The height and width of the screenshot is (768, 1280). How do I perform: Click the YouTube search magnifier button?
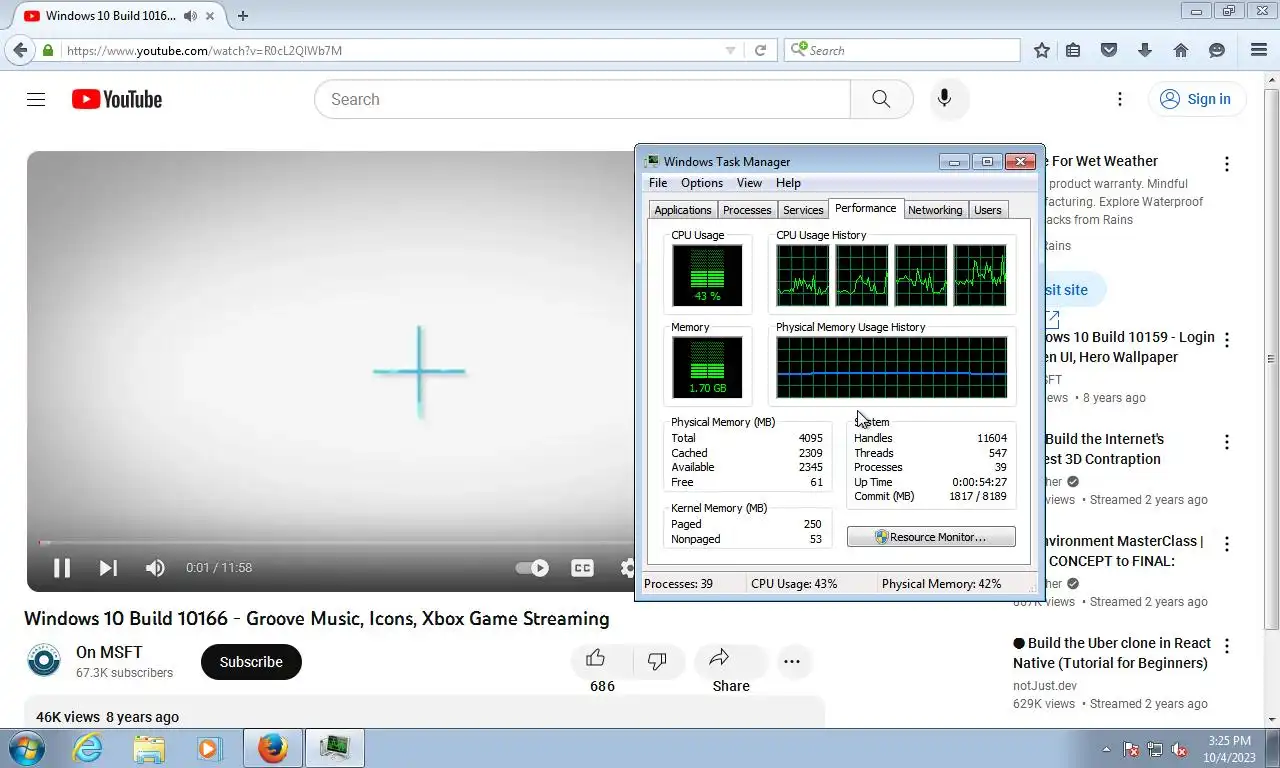[x=881, y=99]
